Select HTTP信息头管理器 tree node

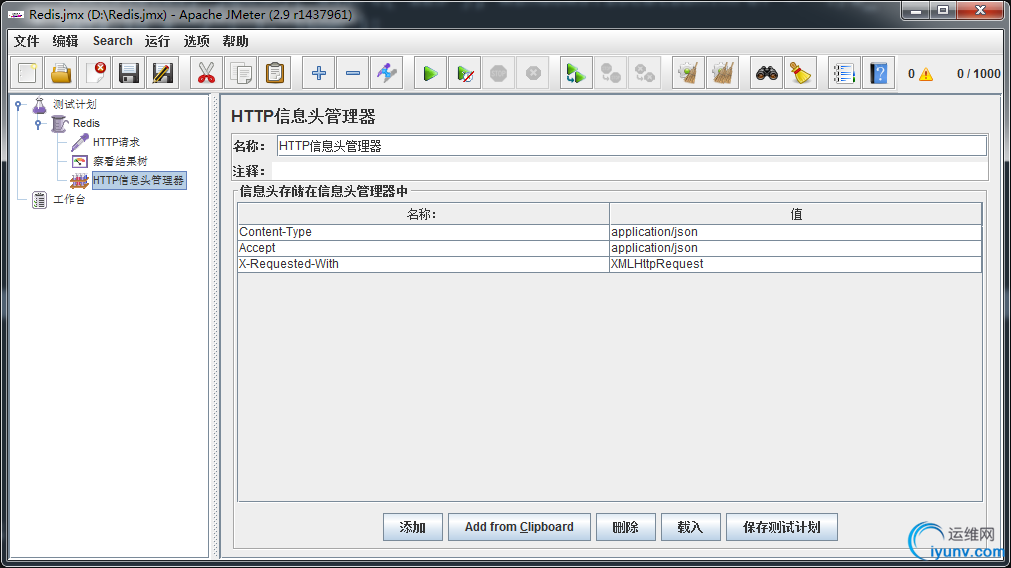click(x=139, y=180)
